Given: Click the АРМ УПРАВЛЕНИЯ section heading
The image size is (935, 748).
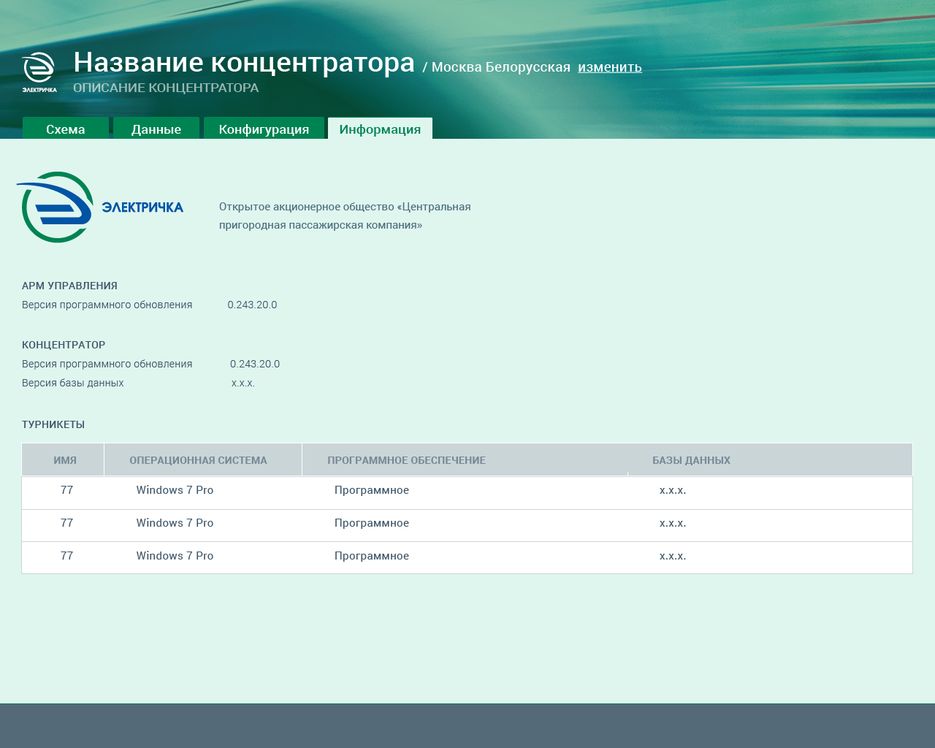Looking at the screenshot, I should pos(70,286).
